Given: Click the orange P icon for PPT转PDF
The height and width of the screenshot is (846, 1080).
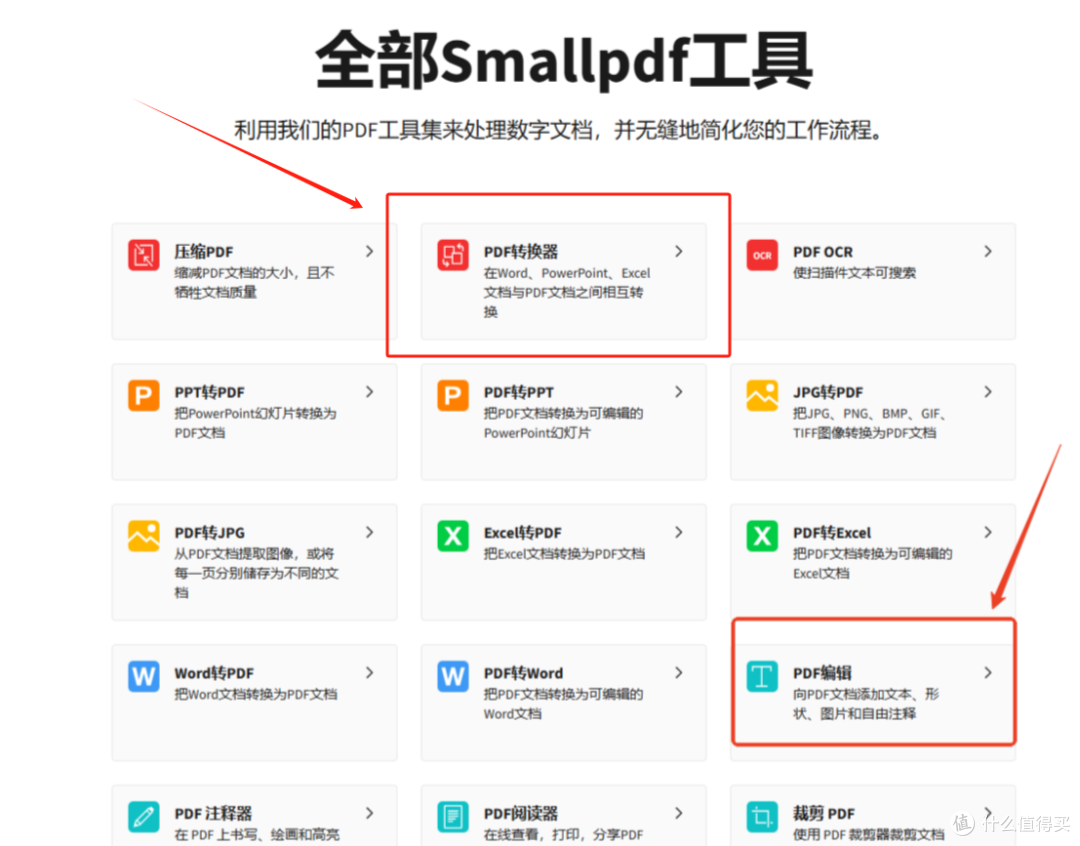Looking at the screenshot, I should (143, 395).
